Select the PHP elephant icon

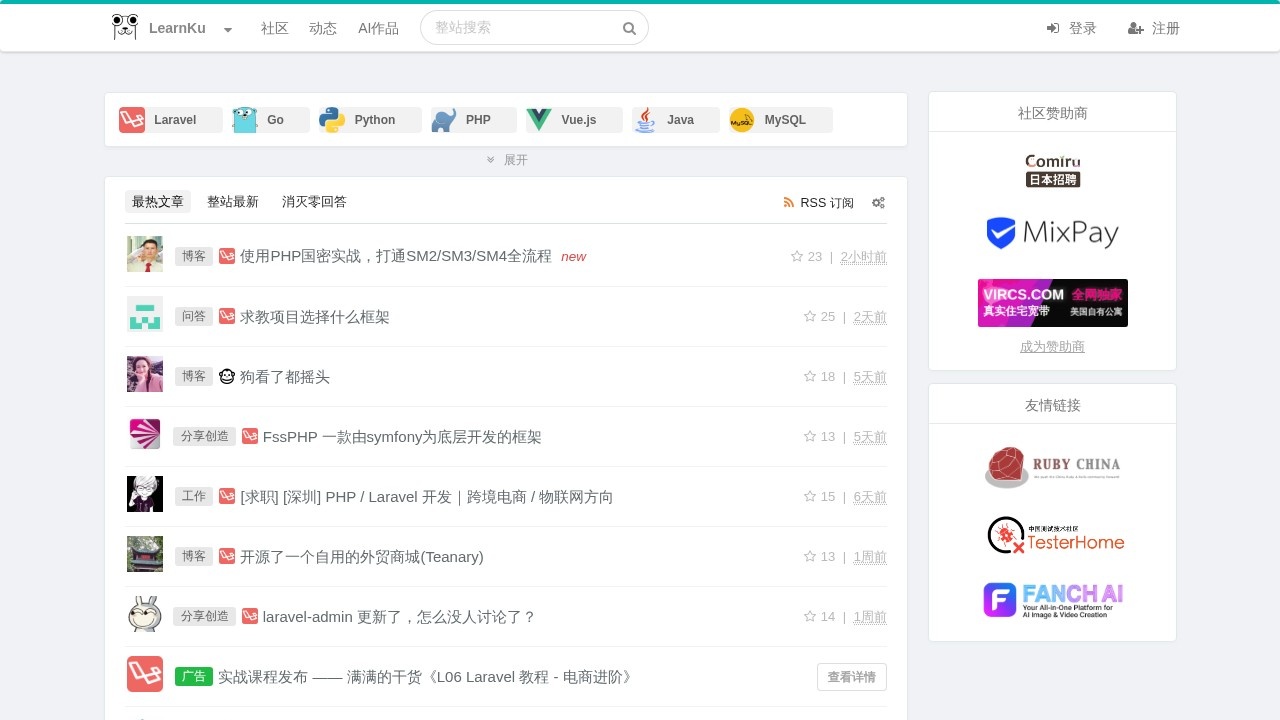[443, 120]
